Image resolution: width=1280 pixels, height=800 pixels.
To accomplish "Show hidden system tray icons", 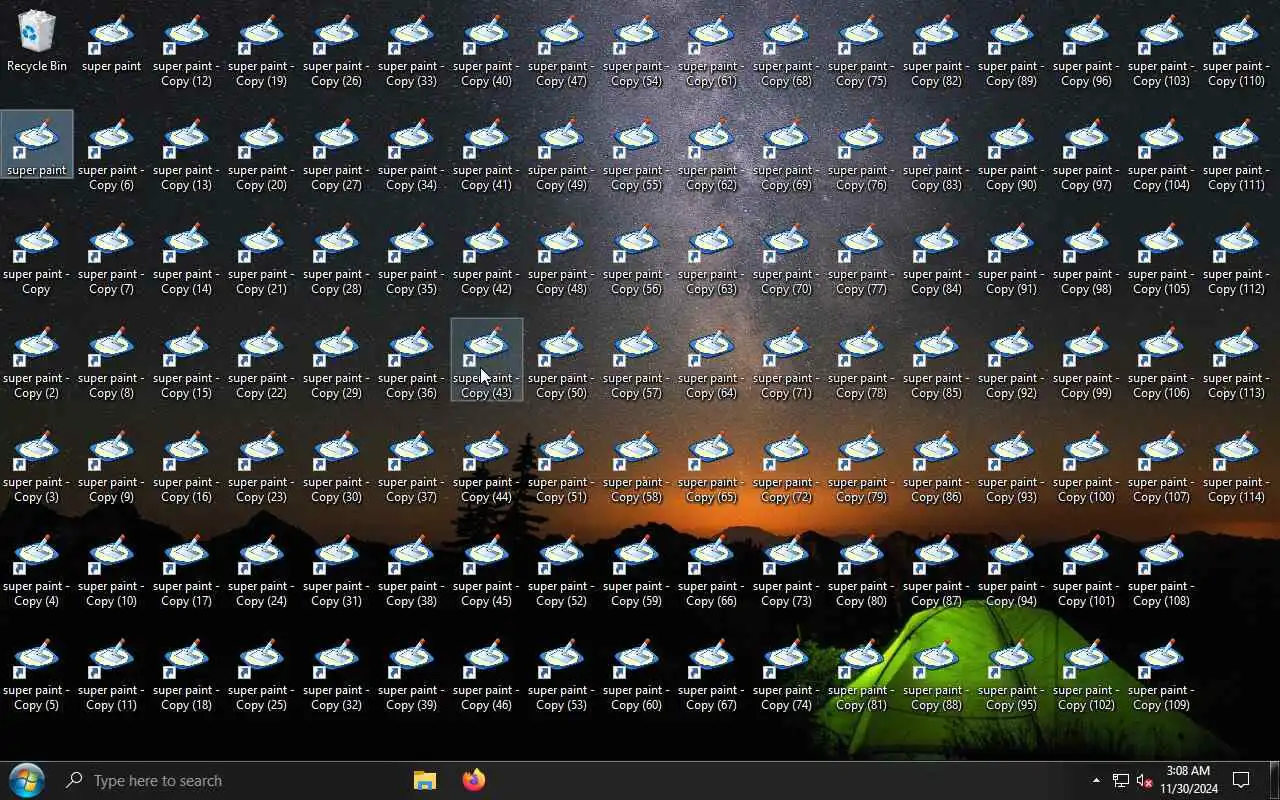I will pyautogui.click(x=1096, y=780).
